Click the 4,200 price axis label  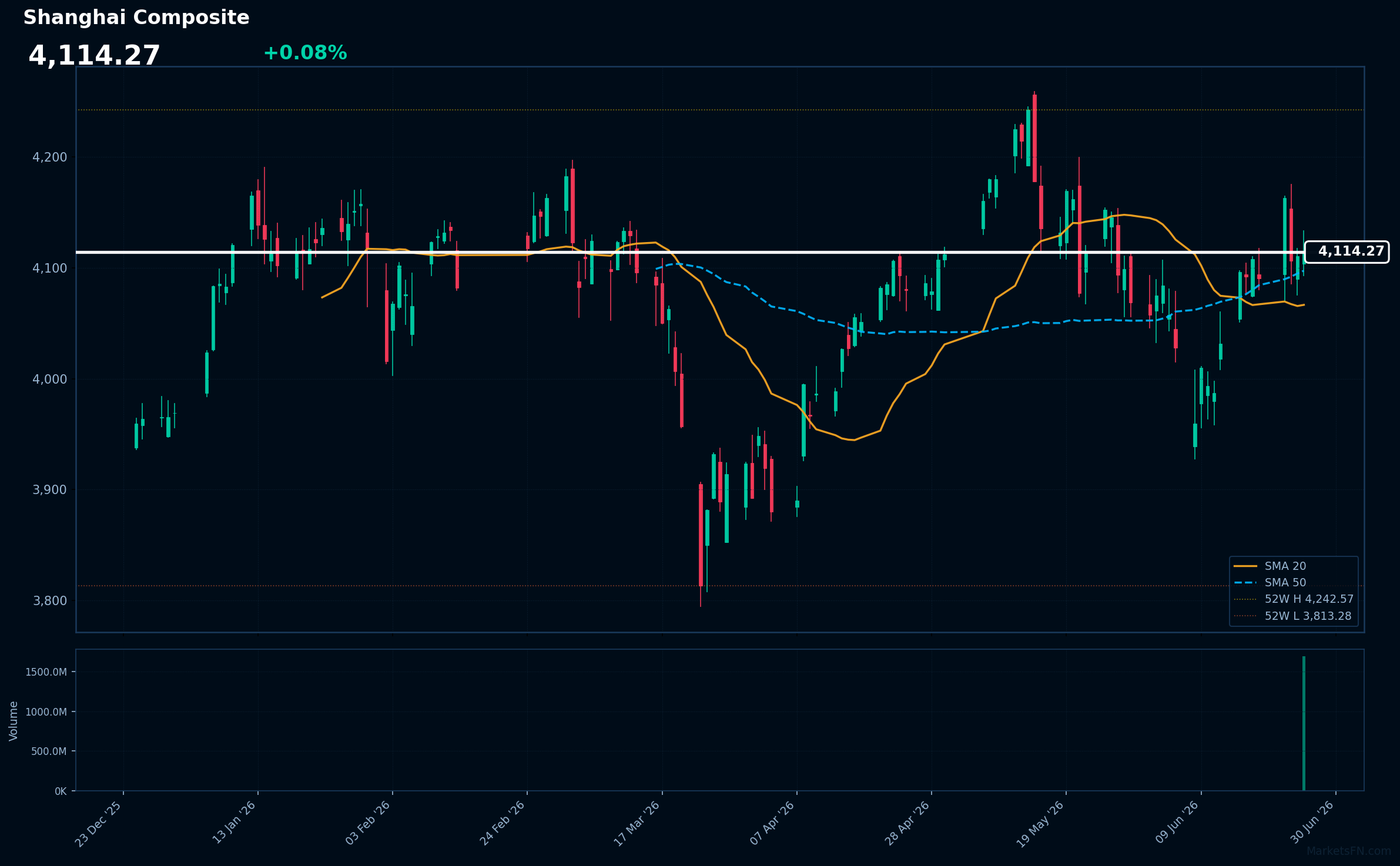(x=50, y=157)
